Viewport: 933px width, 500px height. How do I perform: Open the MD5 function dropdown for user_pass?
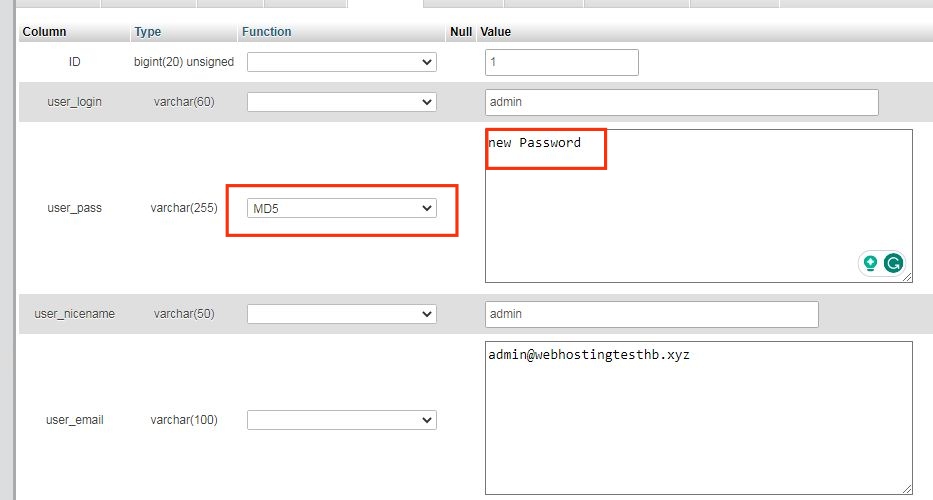342,208
